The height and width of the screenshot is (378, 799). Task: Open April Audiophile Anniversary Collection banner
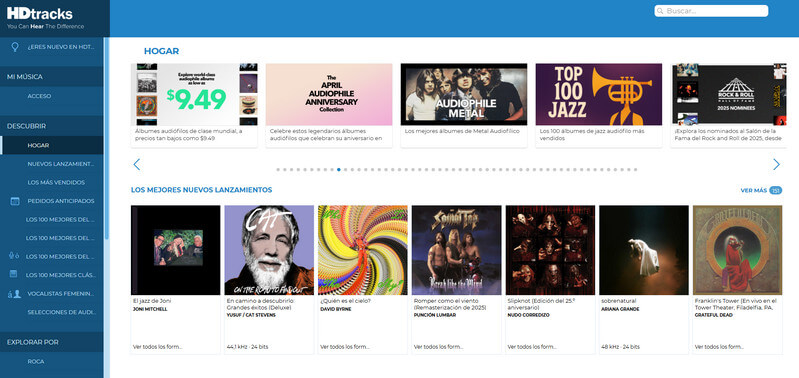(x=329, y=94)
